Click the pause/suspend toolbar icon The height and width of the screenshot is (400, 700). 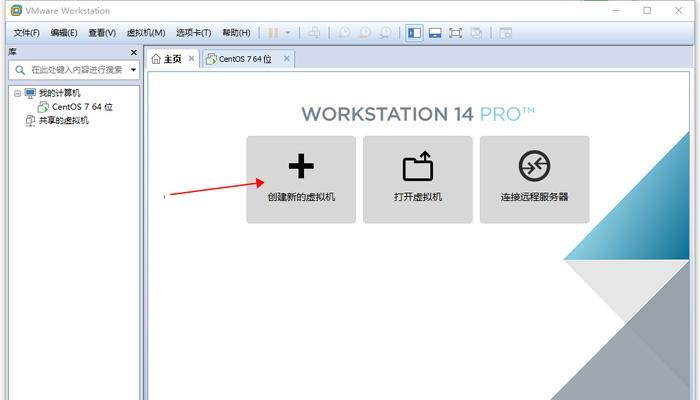(x=273, y=33)
